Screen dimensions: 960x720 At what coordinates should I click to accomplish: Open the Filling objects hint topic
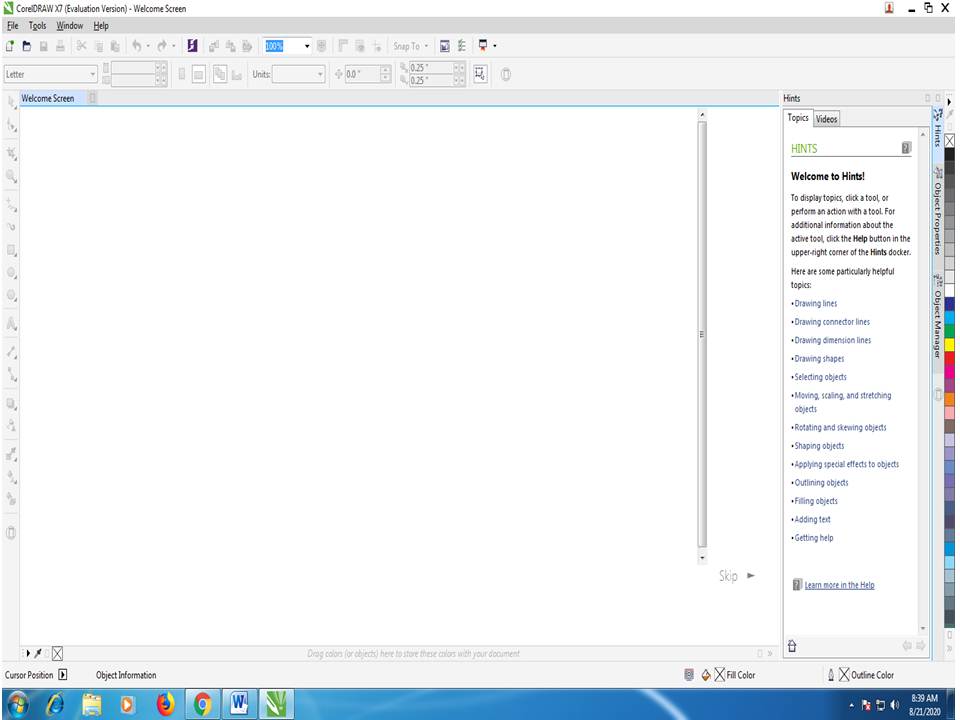(x=816, y=500)
